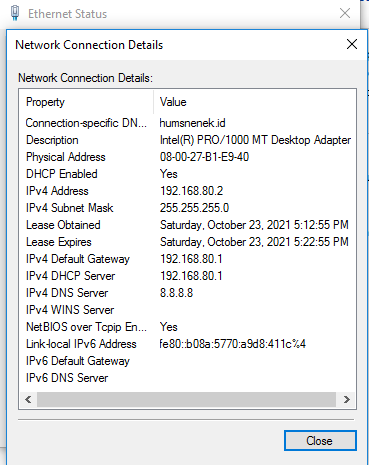Click the Value column header

coord(255,102)
